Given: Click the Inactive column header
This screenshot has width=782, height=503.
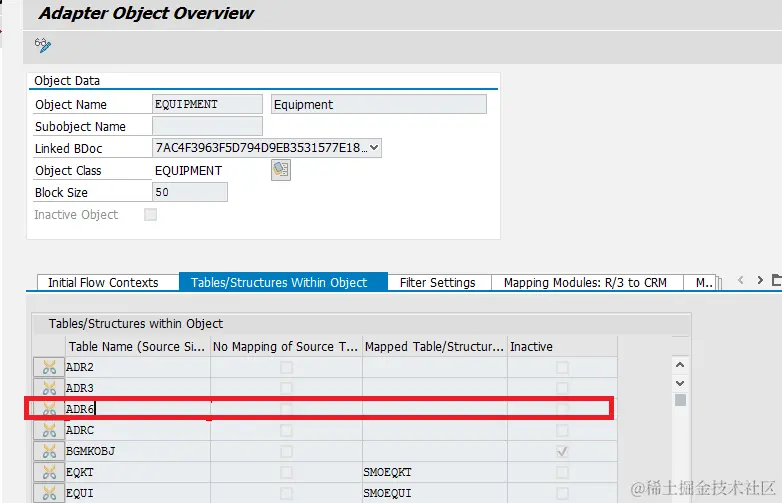Looking at the screenshot, I should 562,346.
